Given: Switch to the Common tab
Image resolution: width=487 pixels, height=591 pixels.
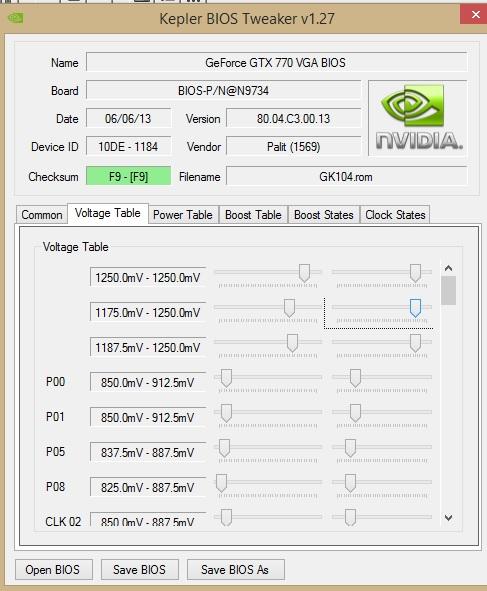Looking at the screenshot, I should pos(42,215).
